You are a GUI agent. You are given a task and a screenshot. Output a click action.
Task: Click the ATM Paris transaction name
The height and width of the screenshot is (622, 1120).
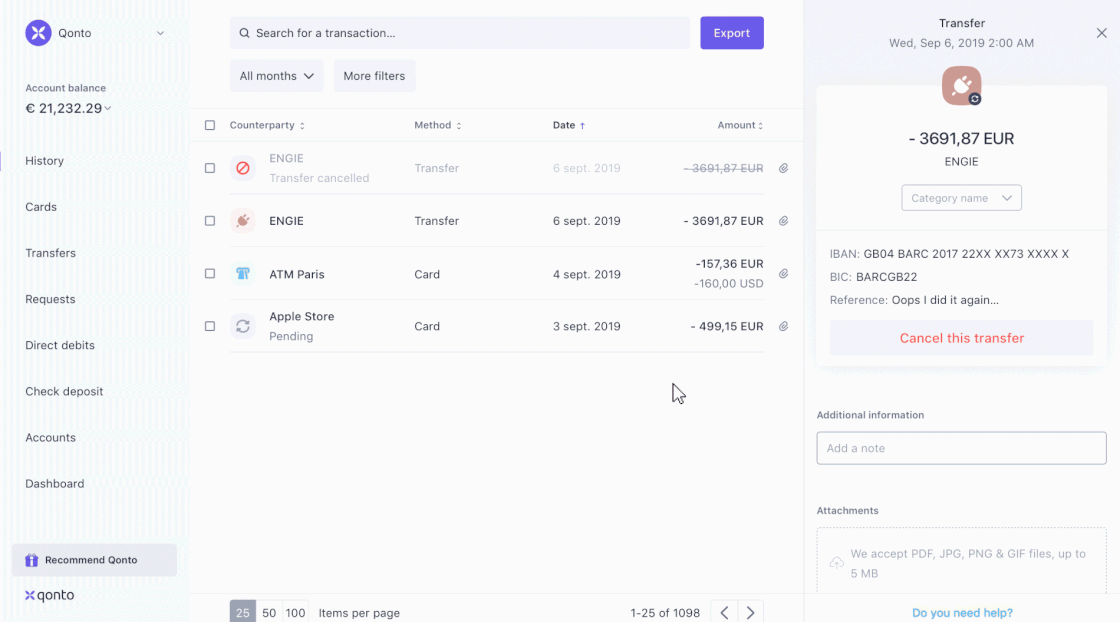click(296, 274)
